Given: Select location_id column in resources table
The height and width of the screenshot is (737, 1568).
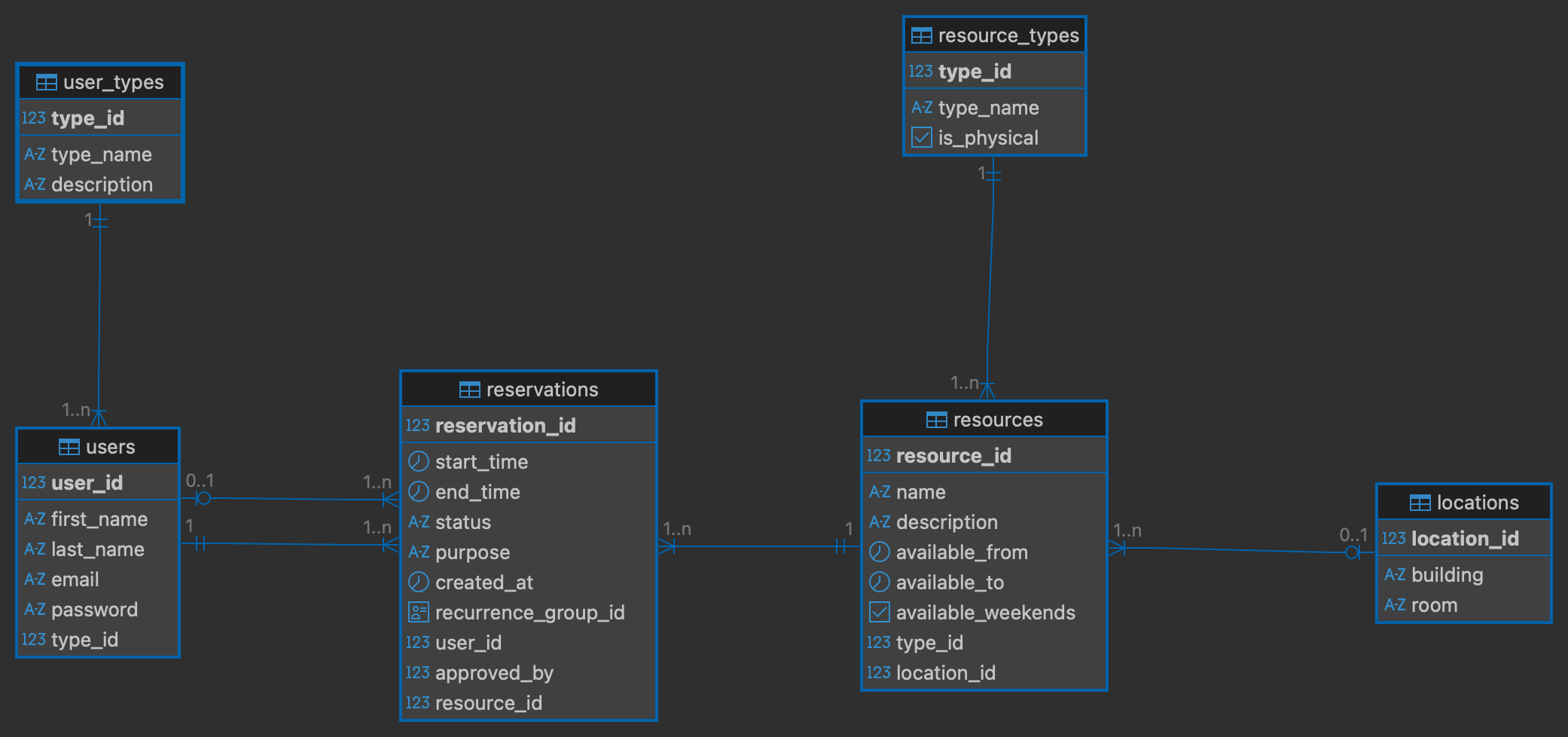Looking at the screenshot, I should coord(945,673).
